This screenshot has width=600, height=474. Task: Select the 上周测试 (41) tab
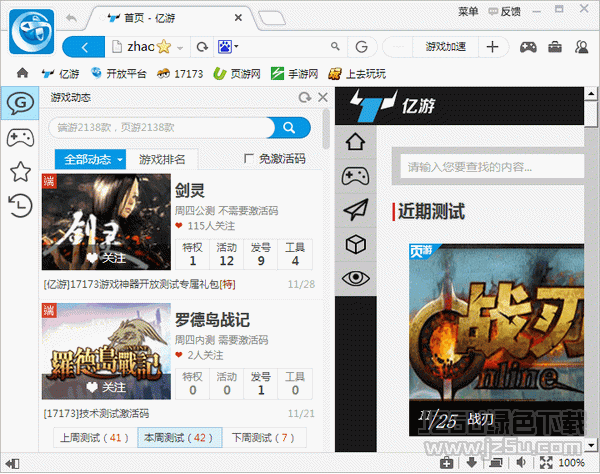[95, 438]
